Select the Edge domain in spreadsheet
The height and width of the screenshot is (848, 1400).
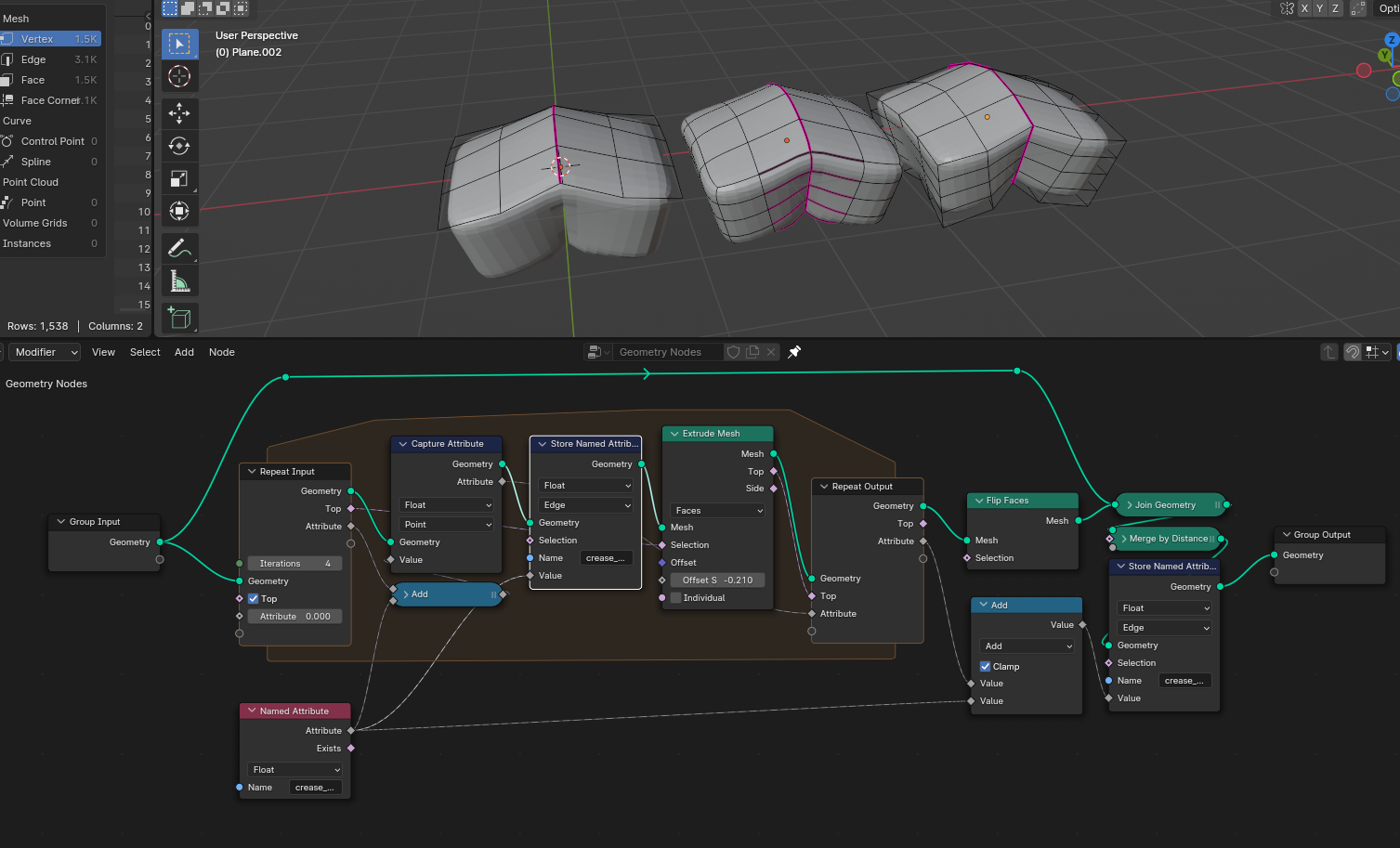coord(50,59)
